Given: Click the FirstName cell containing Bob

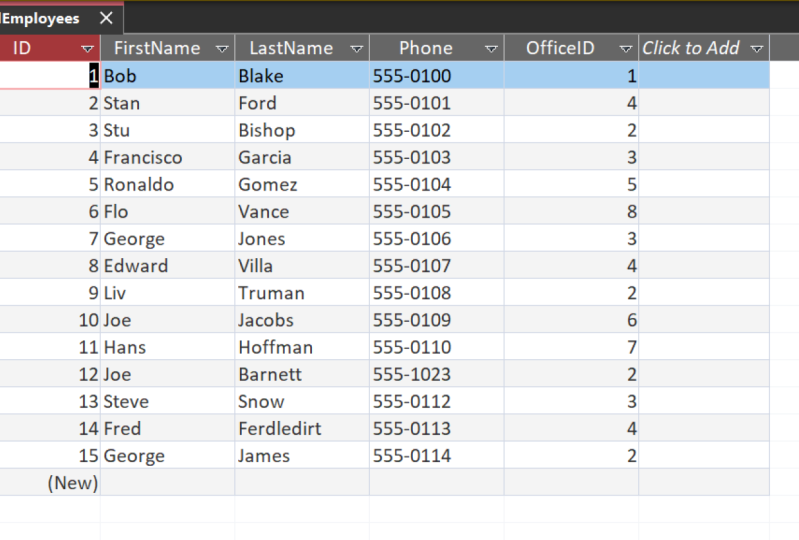Looking at the screenshot, I should [x=166, y=76].
